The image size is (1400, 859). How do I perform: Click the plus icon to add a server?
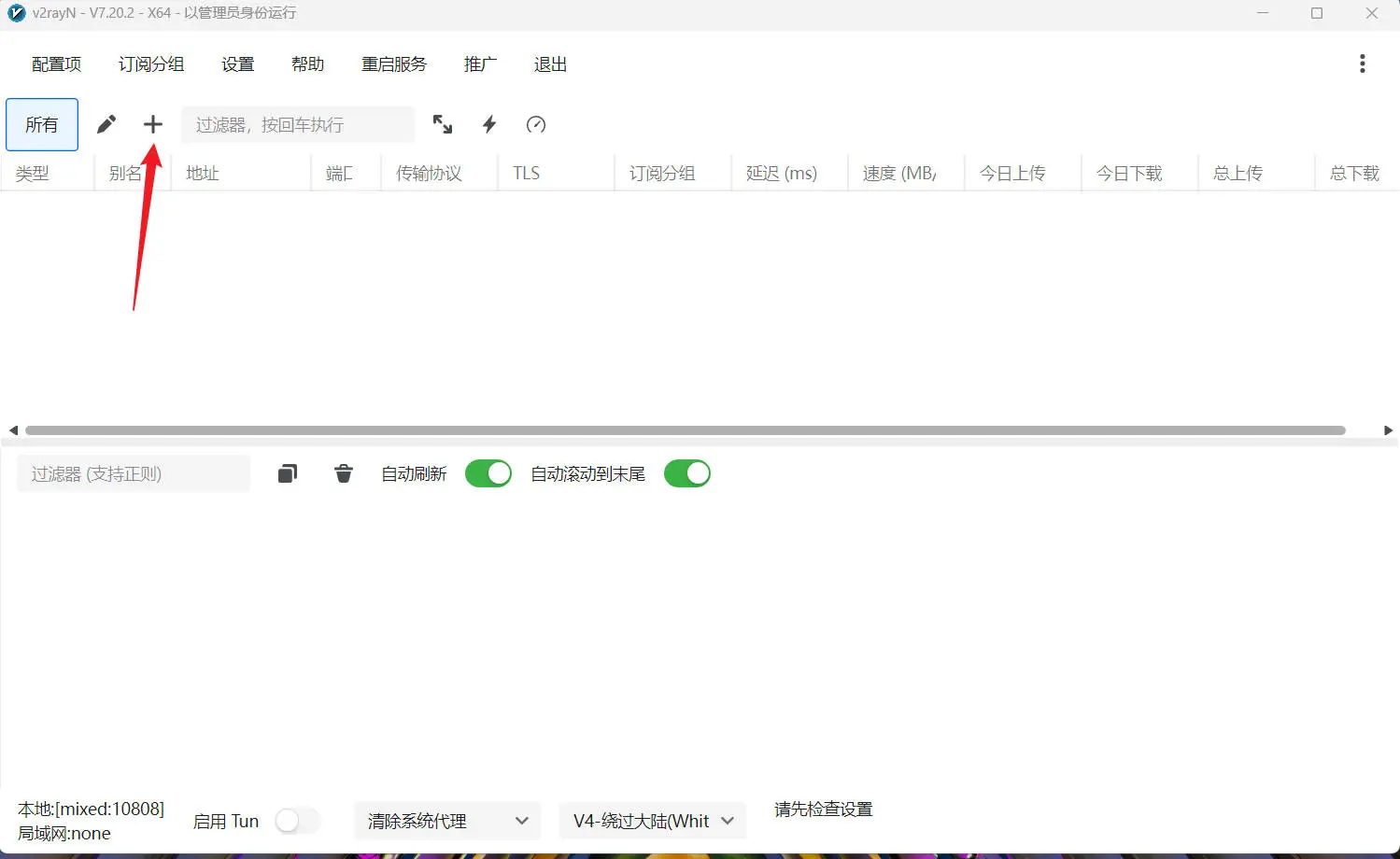[x=152, y=124]
